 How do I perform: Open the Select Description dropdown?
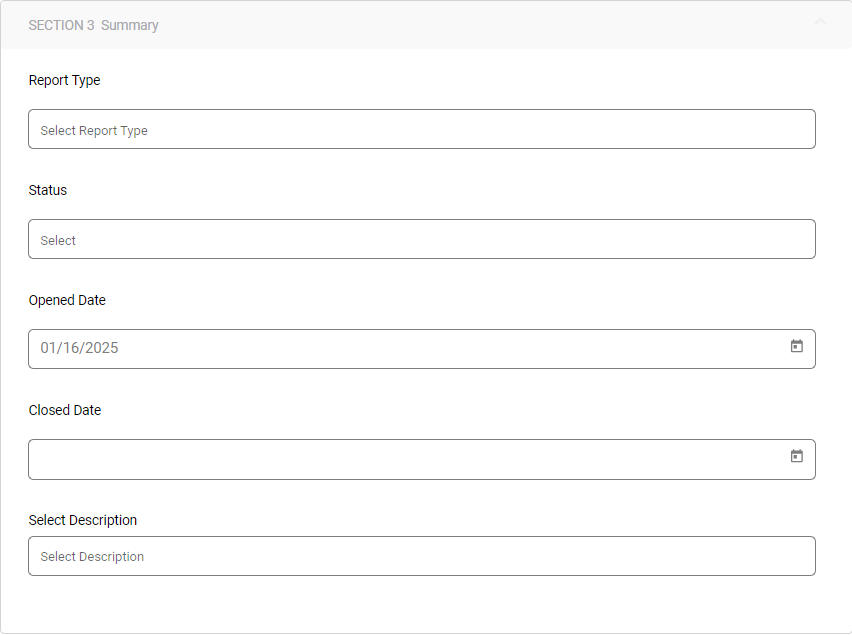coord(421,556)
